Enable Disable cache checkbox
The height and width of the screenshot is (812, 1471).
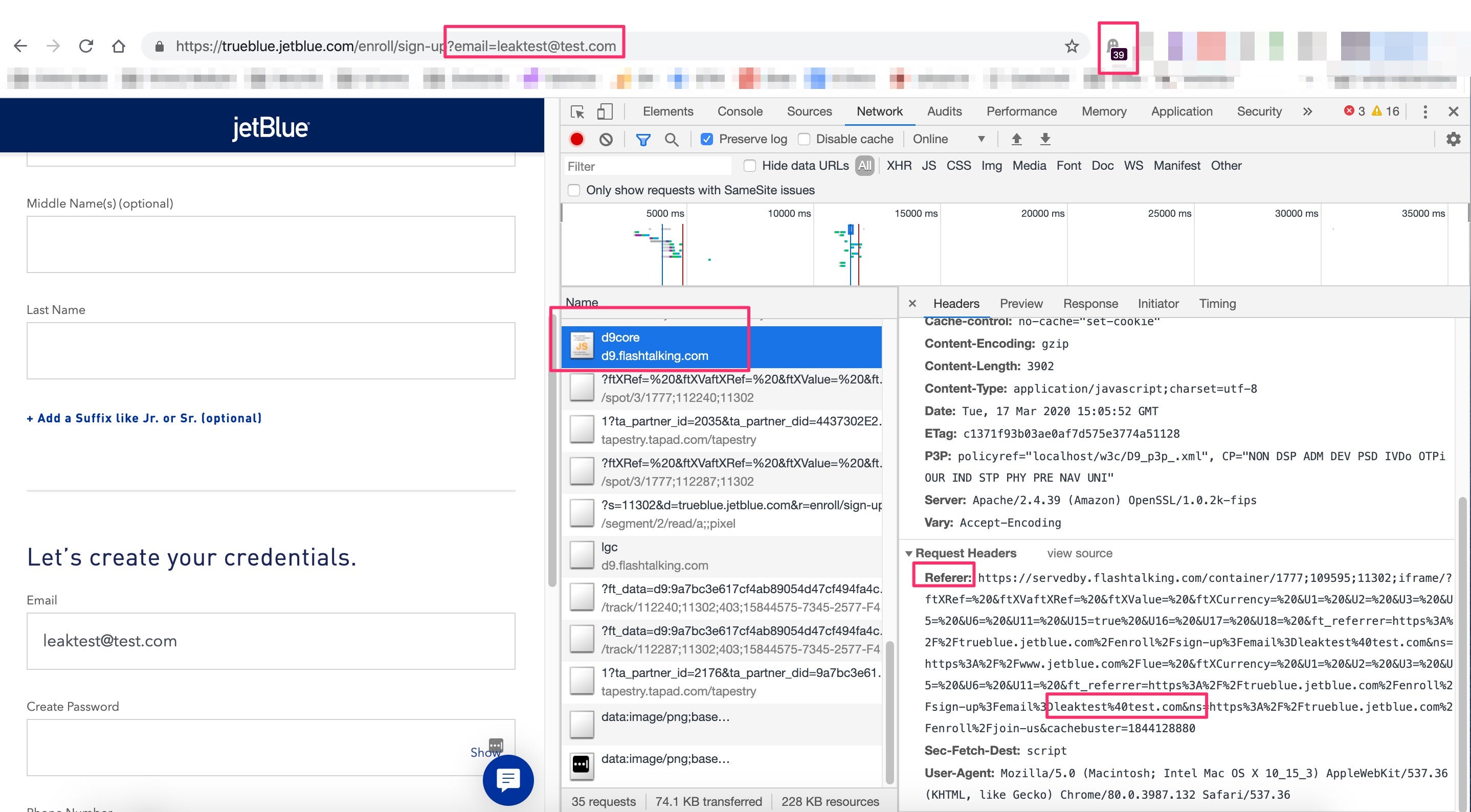[x=804, y=139]
